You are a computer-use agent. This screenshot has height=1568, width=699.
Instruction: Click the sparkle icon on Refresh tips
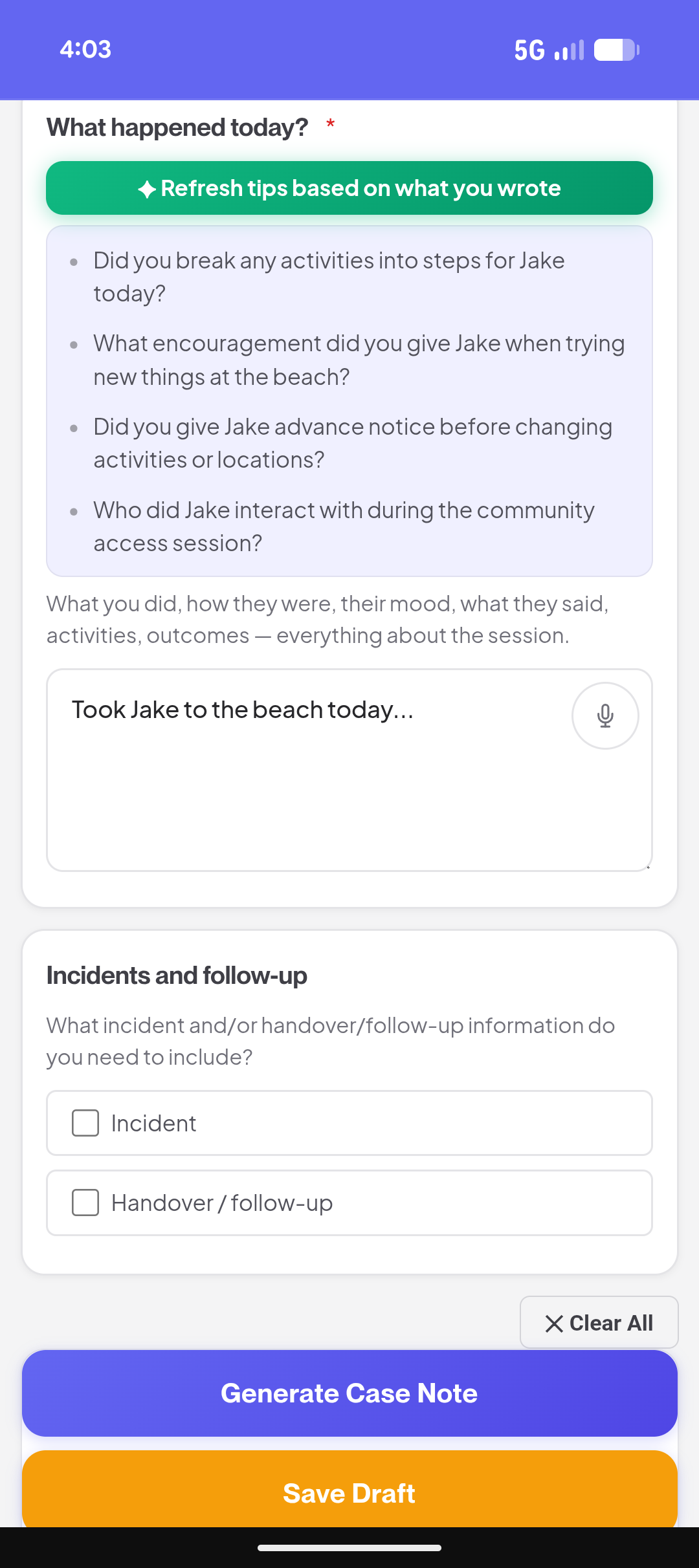(147, 189)
